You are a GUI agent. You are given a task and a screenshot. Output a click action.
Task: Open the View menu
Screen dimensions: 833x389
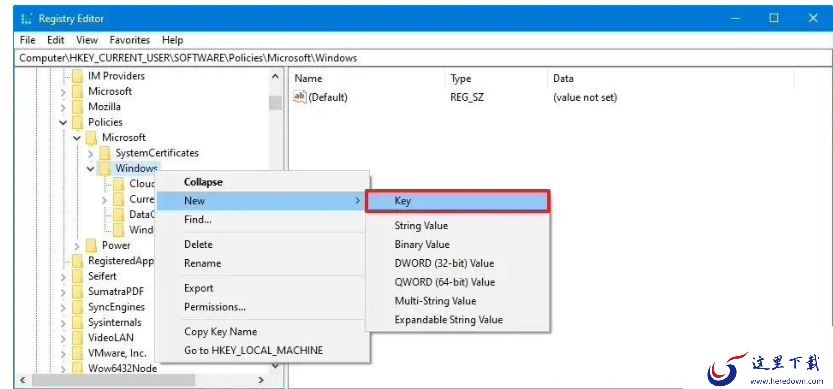point(87,40)
